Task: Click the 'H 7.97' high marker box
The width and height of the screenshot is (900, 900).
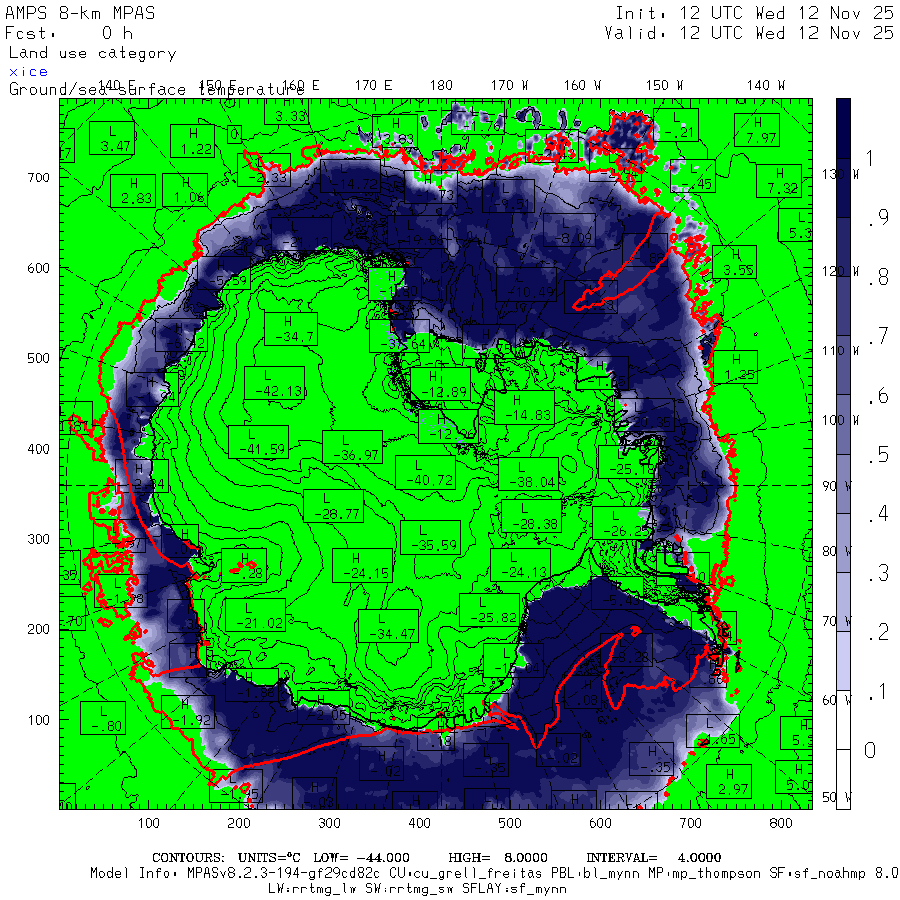Action: [x=757, y=130]
